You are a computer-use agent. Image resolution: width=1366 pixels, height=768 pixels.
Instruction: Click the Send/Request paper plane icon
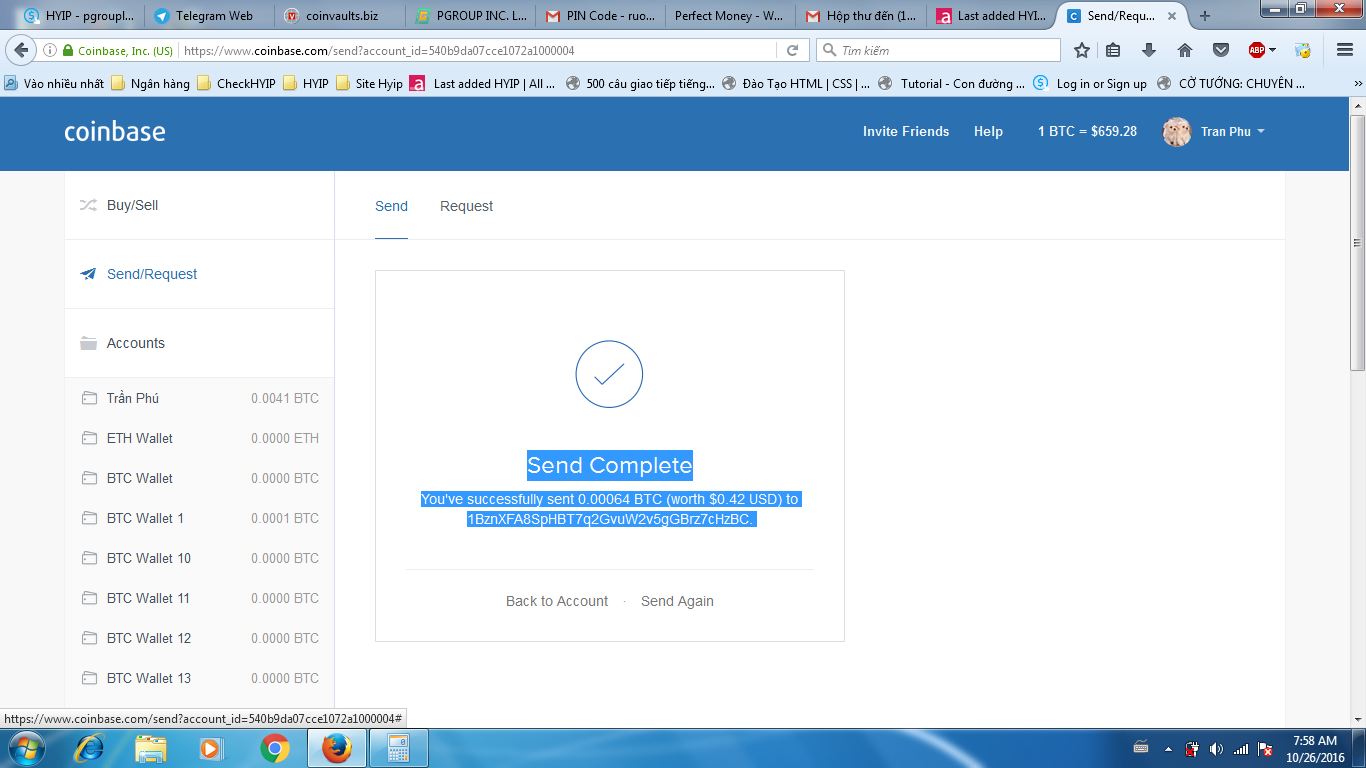(88, 274)
